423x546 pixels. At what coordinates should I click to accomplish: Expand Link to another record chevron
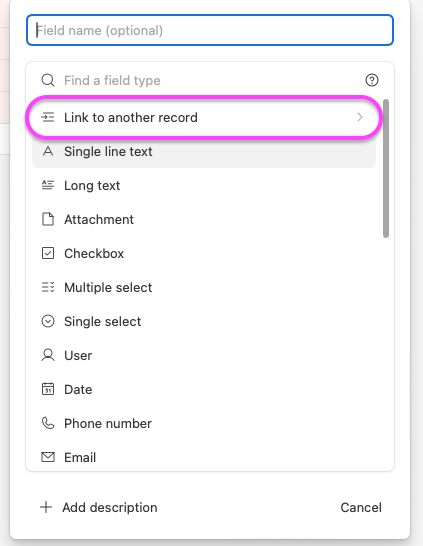click(360, 117)
